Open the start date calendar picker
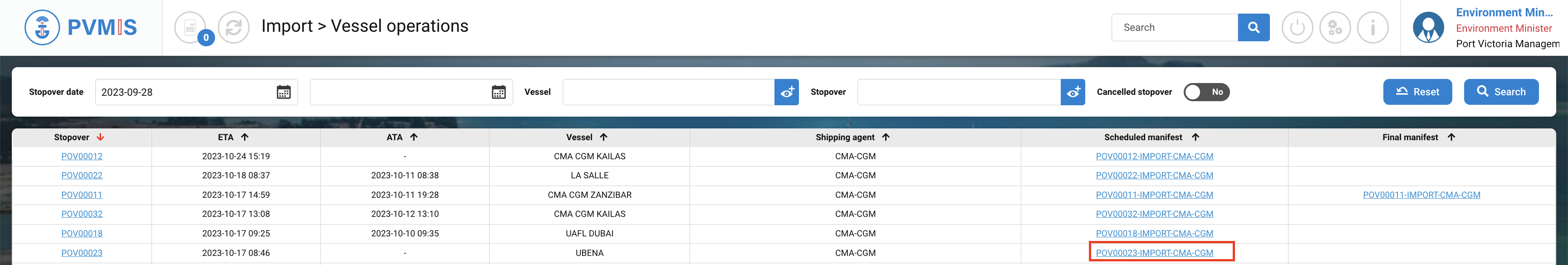This screenshot has height=265, width=1568. point(284,92)
